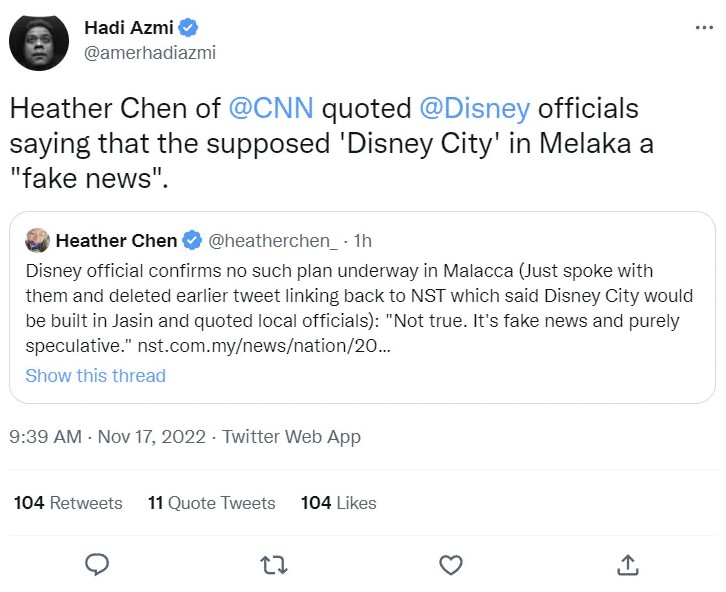View the 11 Quote Tweets list
Screen dimensions: 726x592
point(211,503)
